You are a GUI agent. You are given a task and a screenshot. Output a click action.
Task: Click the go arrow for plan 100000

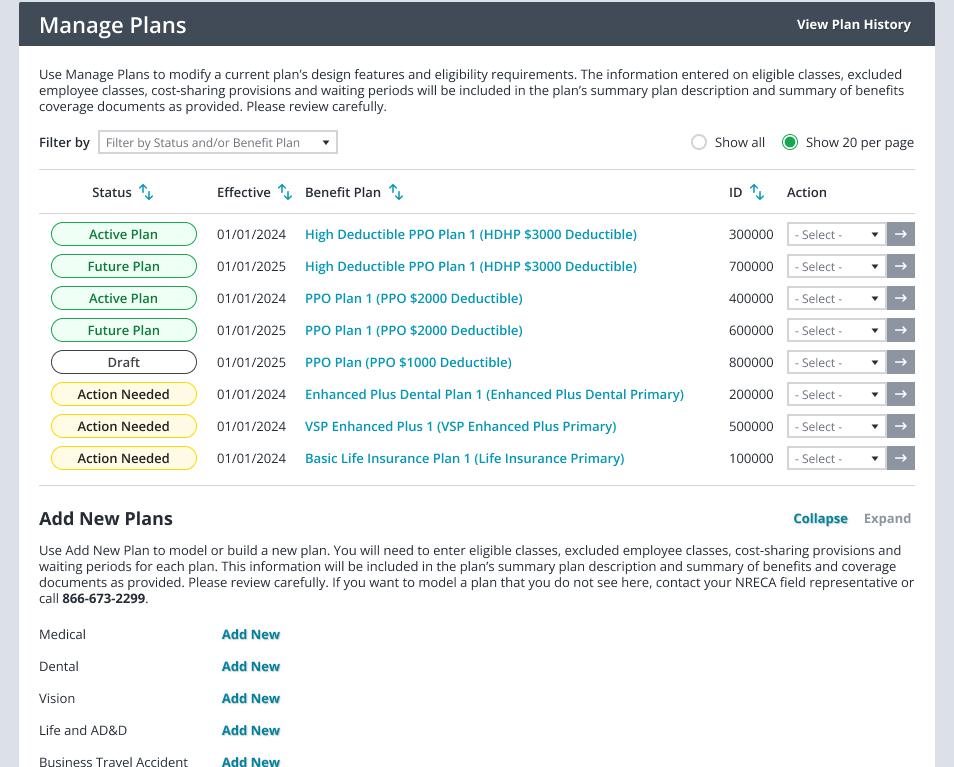[x=900, y=459]
